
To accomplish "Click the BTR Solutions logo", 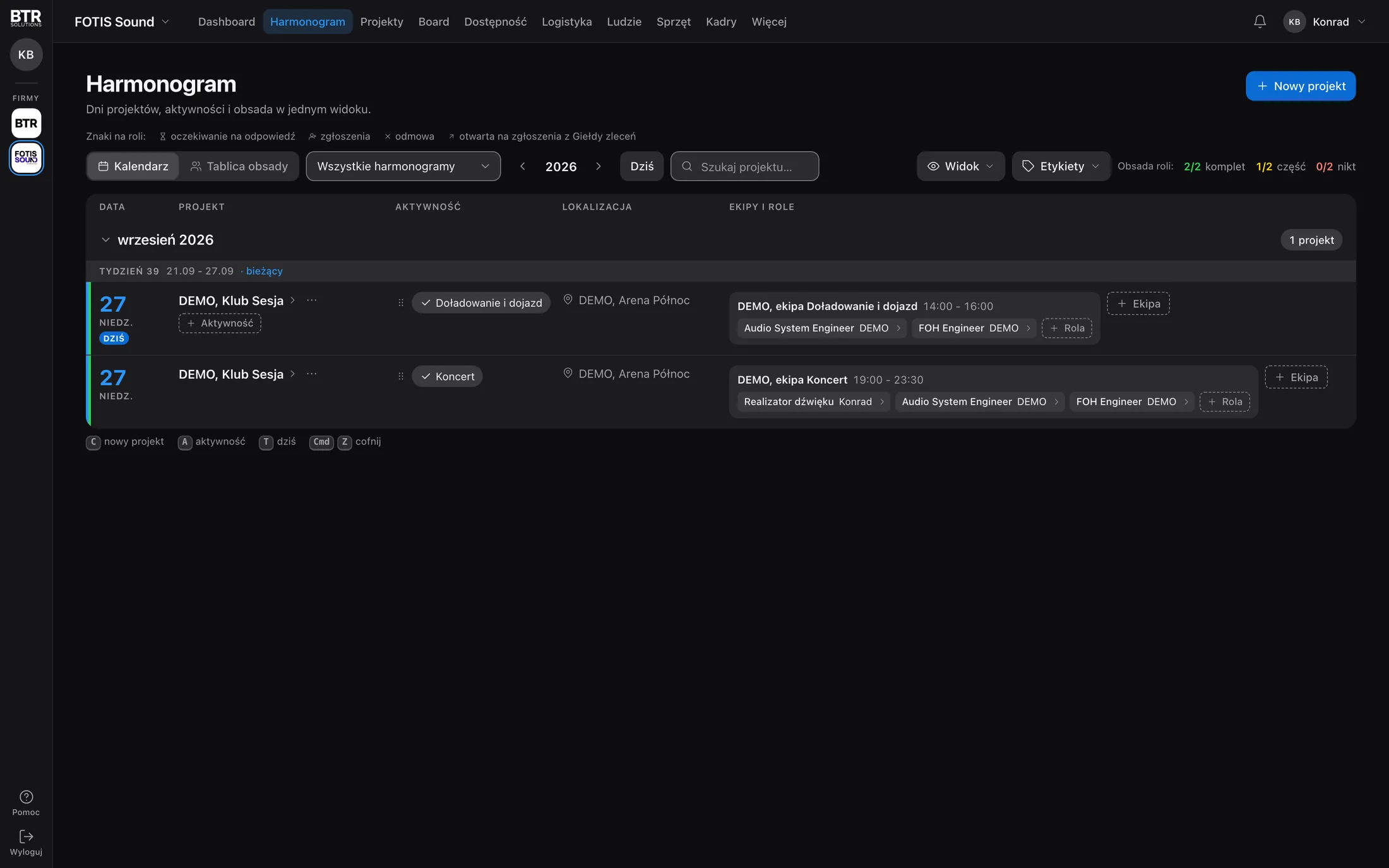I will [26, 18].
